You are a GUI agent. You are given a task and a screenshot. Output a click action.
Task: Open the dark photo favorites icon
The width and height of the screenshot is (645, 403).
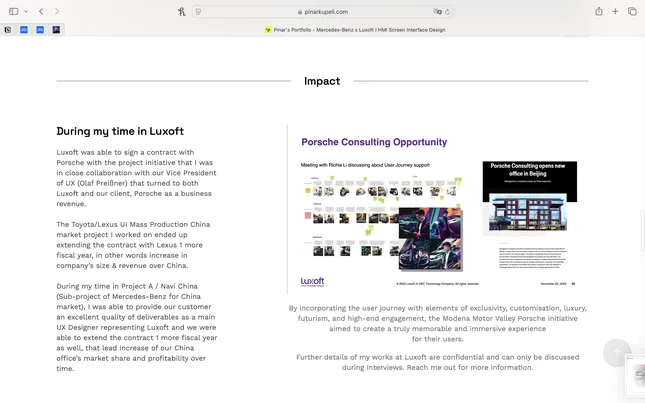point(56,30)
